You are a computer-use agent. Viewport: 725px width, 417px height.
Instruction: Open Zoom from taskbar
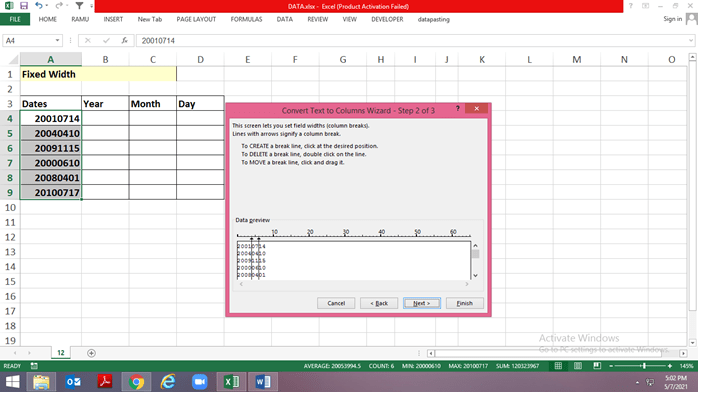click(199, 382)
